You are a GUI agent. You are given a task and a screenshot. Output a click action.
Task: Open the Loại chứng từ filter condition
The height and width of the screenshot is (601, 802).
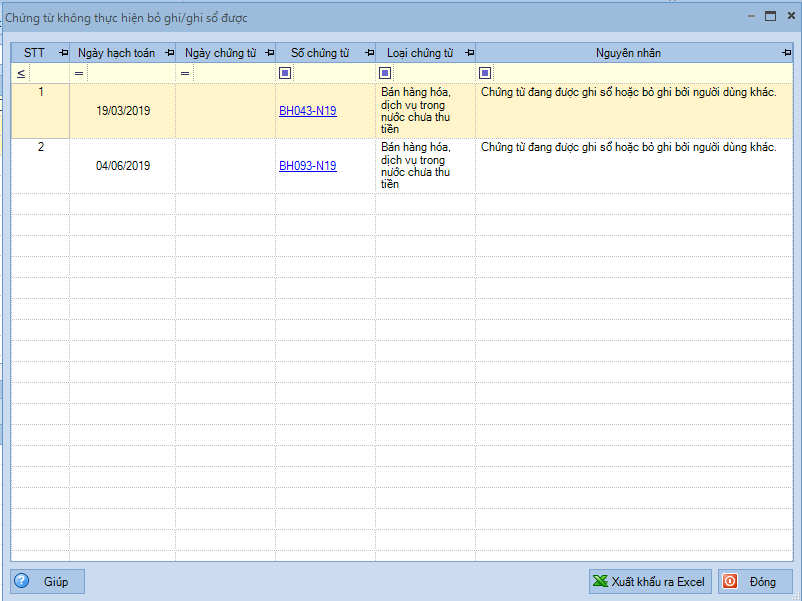385,73
